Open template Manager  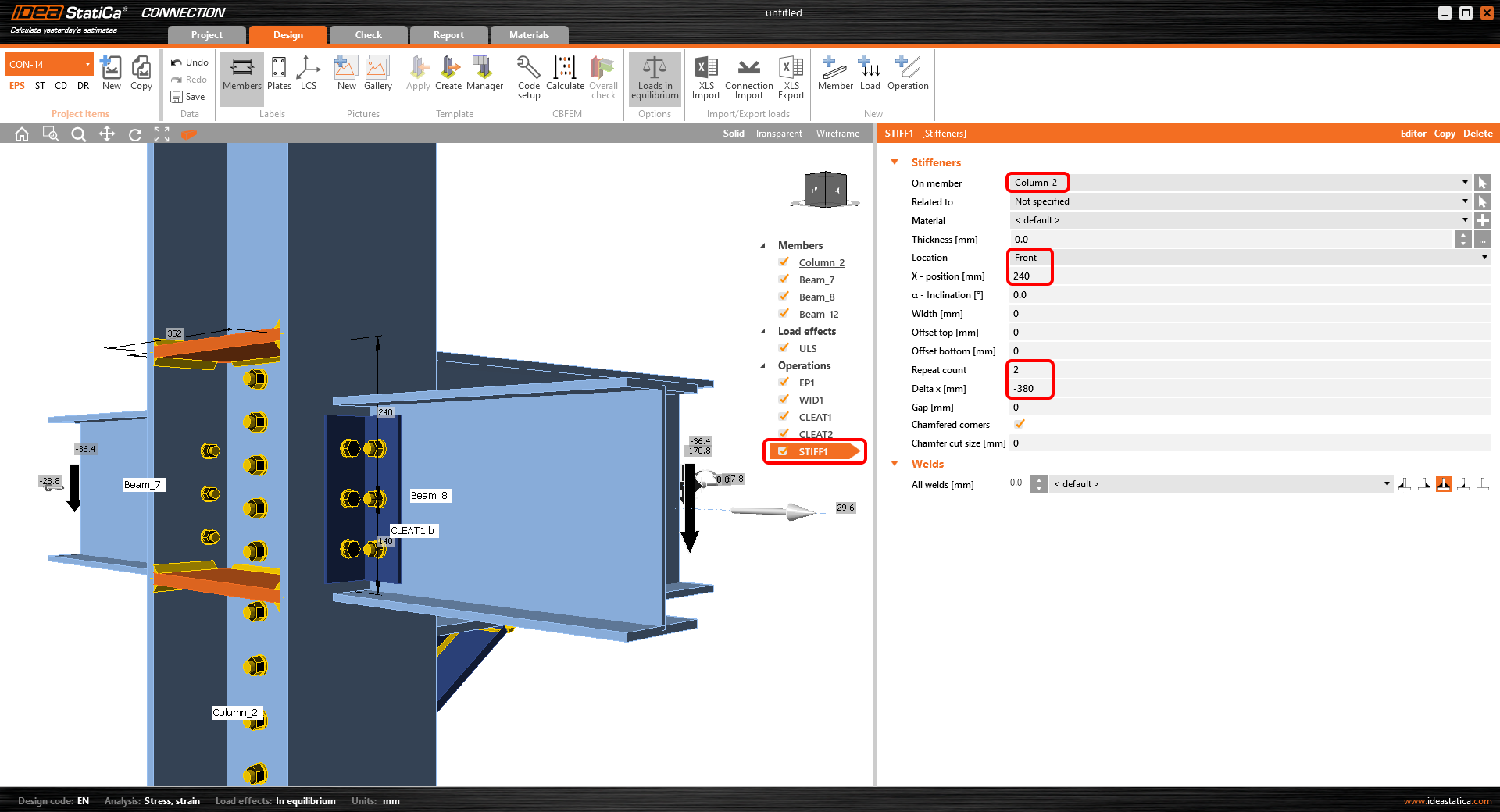484,73
